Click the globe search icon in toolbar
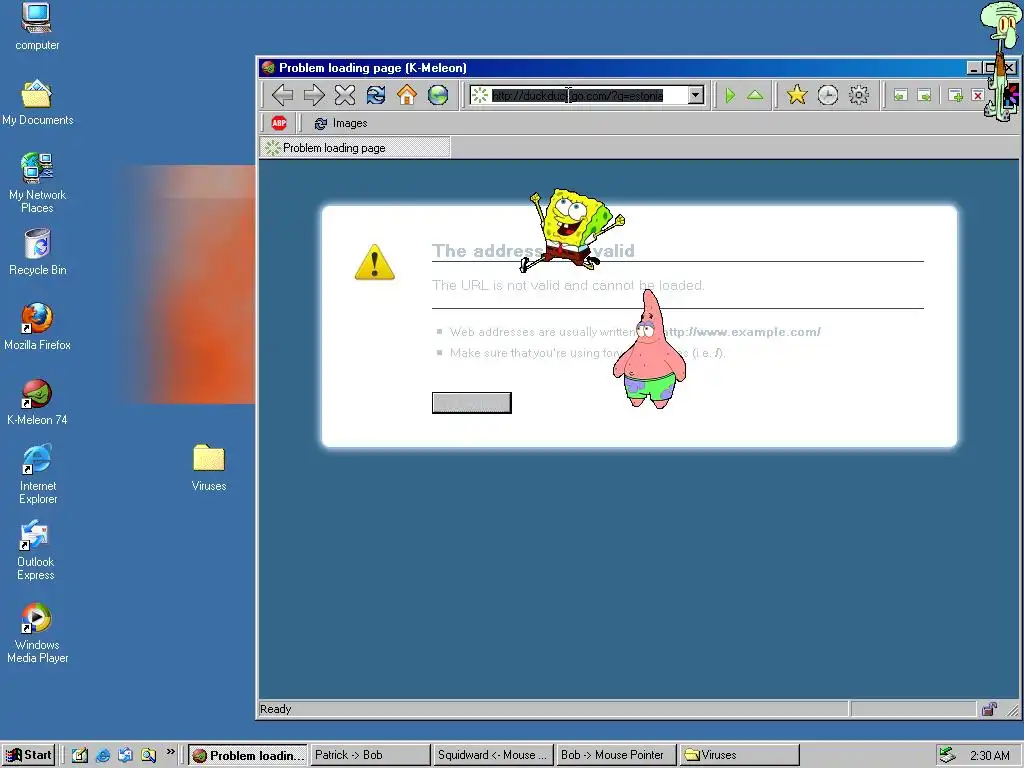 (x=438, y=95)
